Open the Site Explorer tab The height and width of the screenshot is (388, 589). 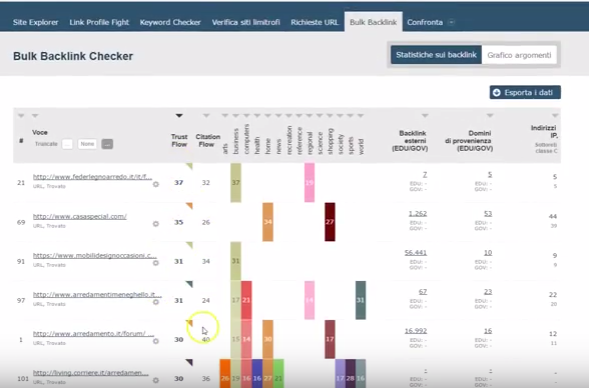coord(36,22)
